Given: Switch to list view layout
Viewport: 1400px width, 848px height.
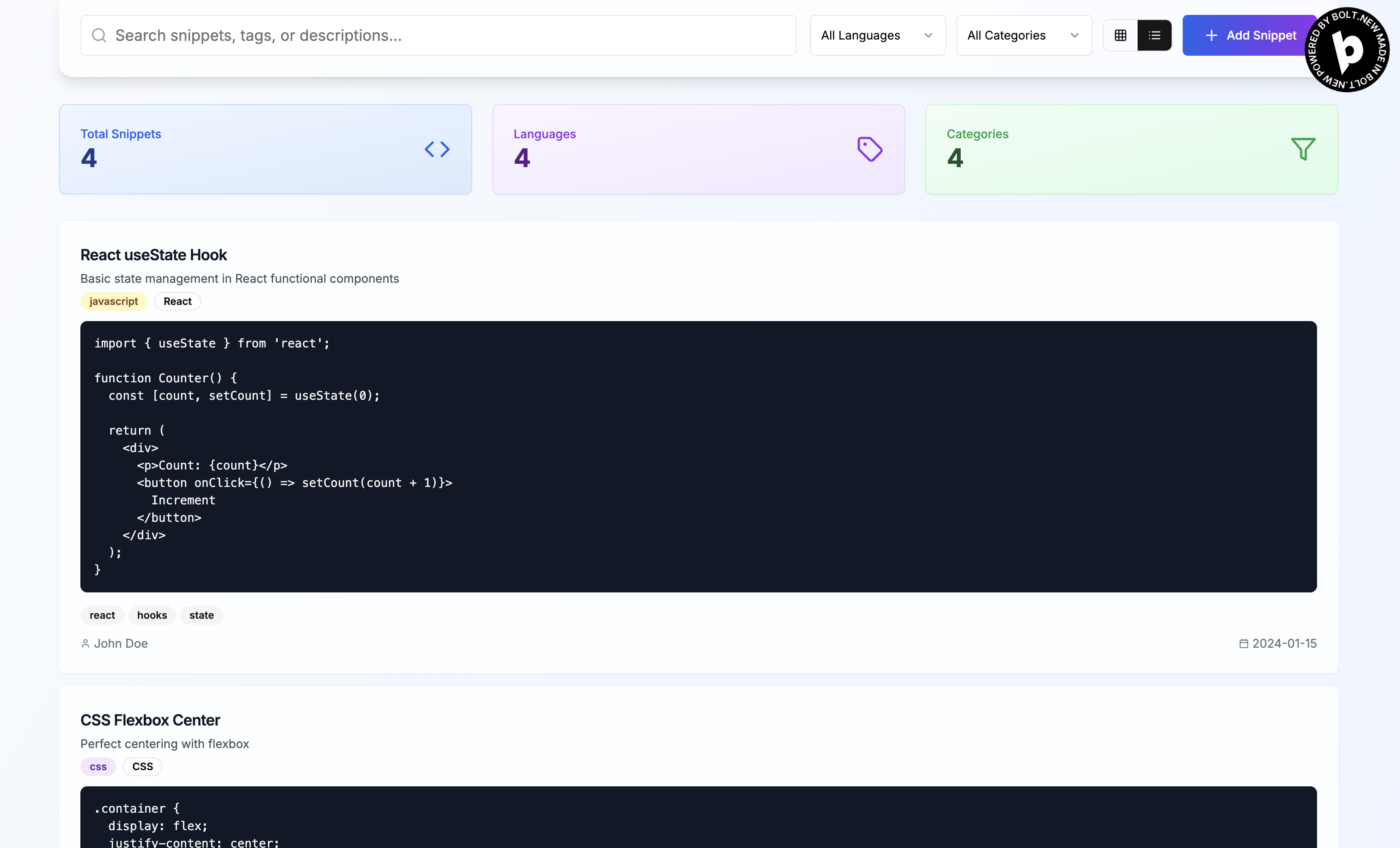Looking at the screenshot, I should pyautogui.click(x=1154, y=35).
